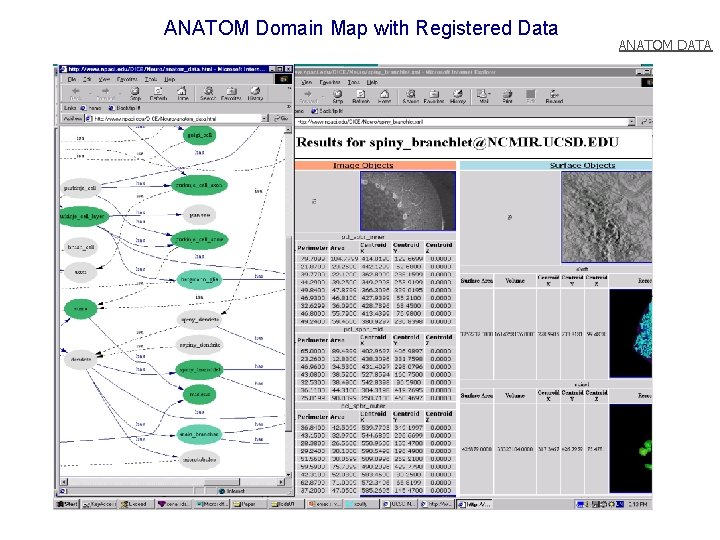The width and height of the screenshot is (720, 540).
Task: Click Forward arrow in left browser window
Action: coord(105,93)
